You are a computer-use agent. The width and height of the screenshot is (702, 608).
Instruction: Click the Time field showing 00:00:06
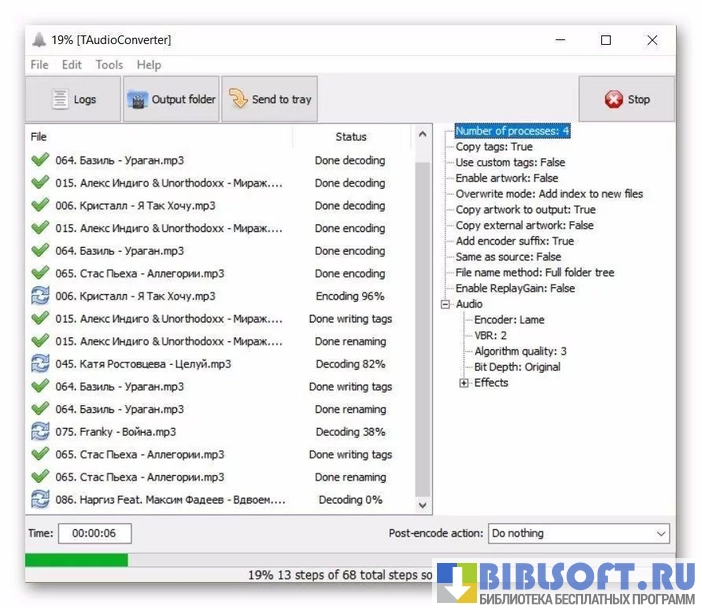95,534
